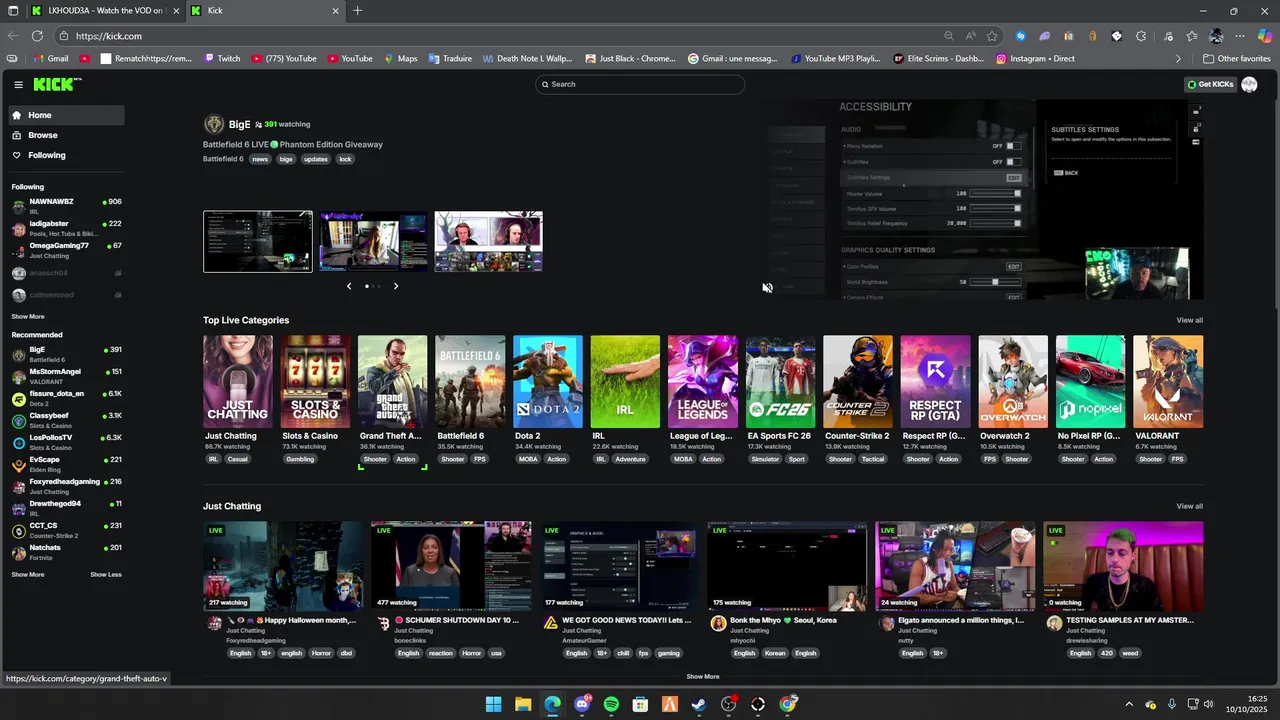Open Following in the sidebar
Viewport: 1280px width, 720px height.
coord(67,155)
